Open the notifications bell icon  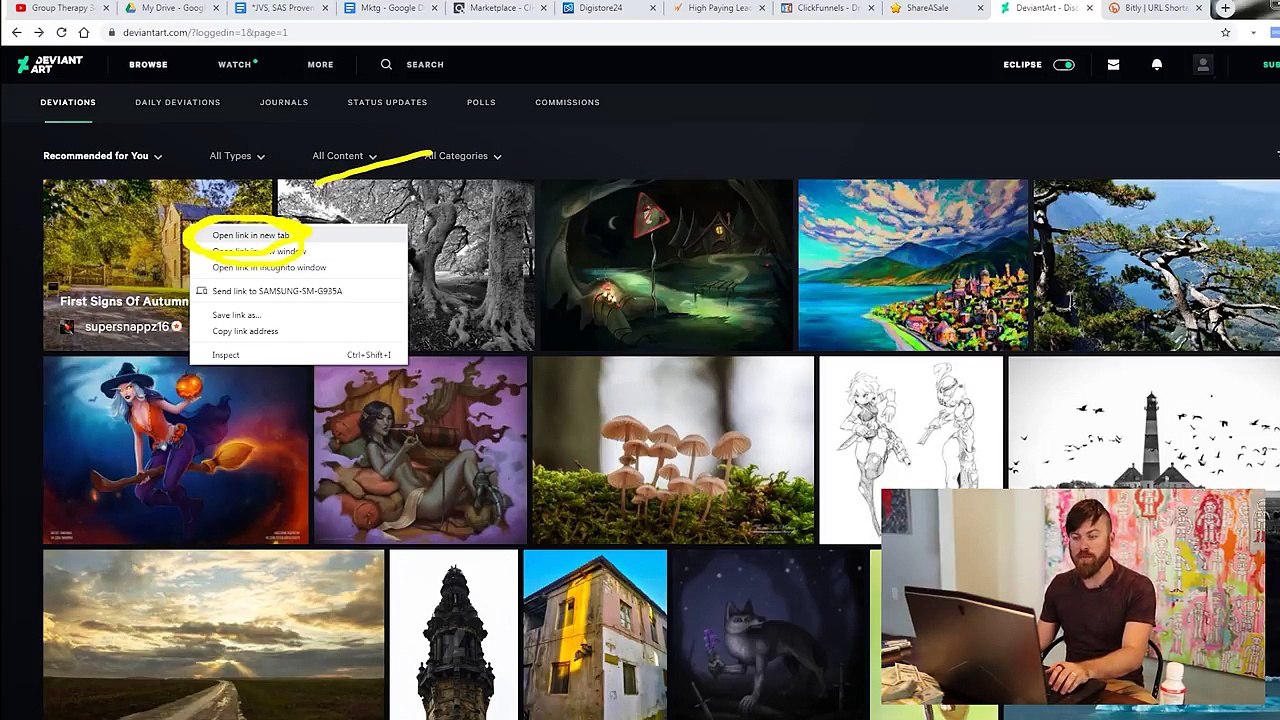(x=1157, y=64)
